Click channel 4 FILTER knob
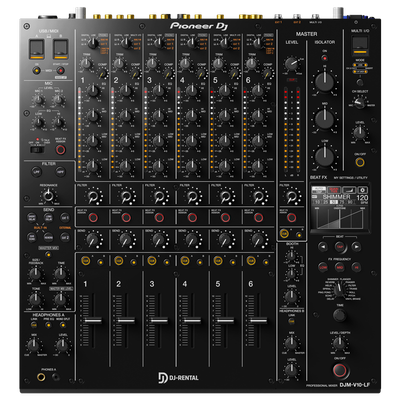400x400 pixels. 192,197
